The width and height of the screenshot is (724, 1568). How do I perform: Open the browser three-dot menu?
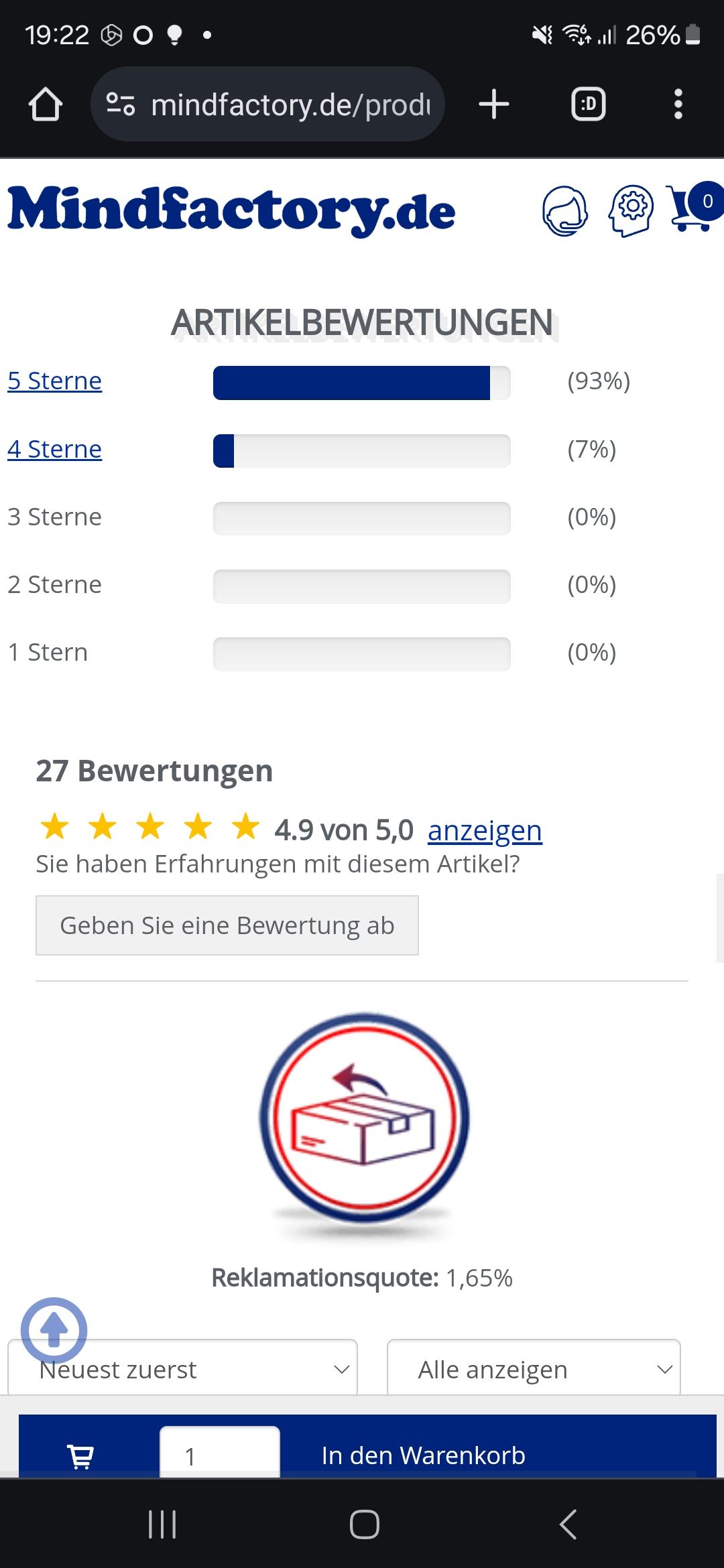pyautogui.click(x=678, y=105)
